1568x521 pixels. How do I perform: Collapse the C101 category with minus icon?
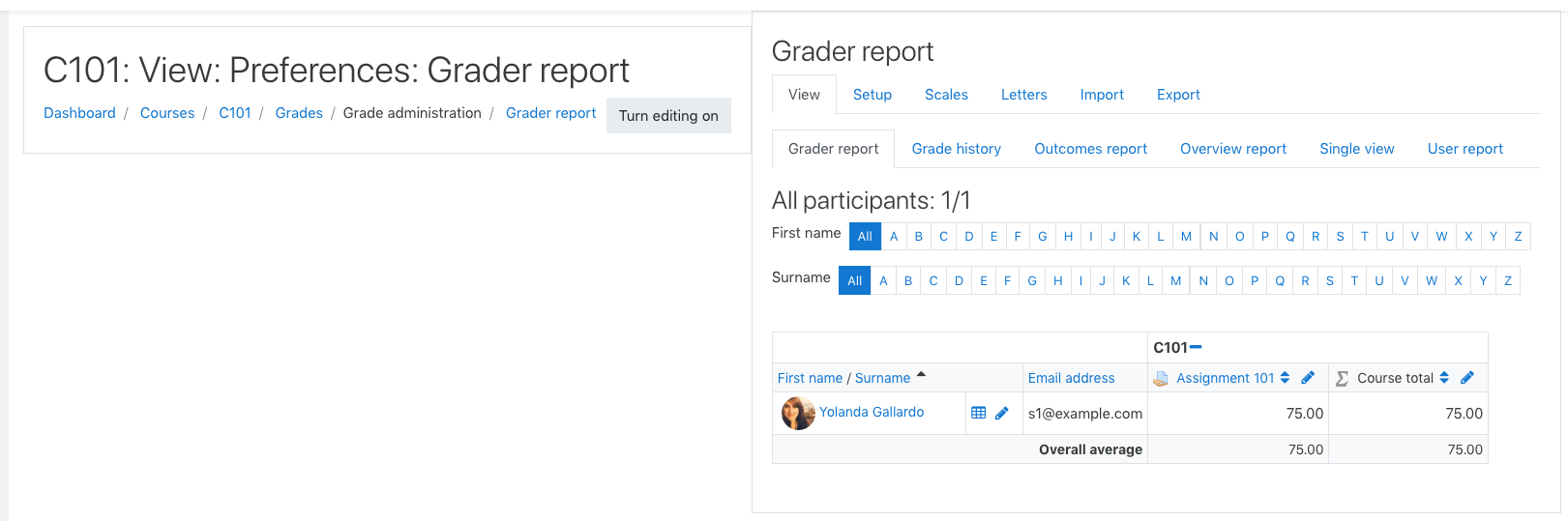1196,347
